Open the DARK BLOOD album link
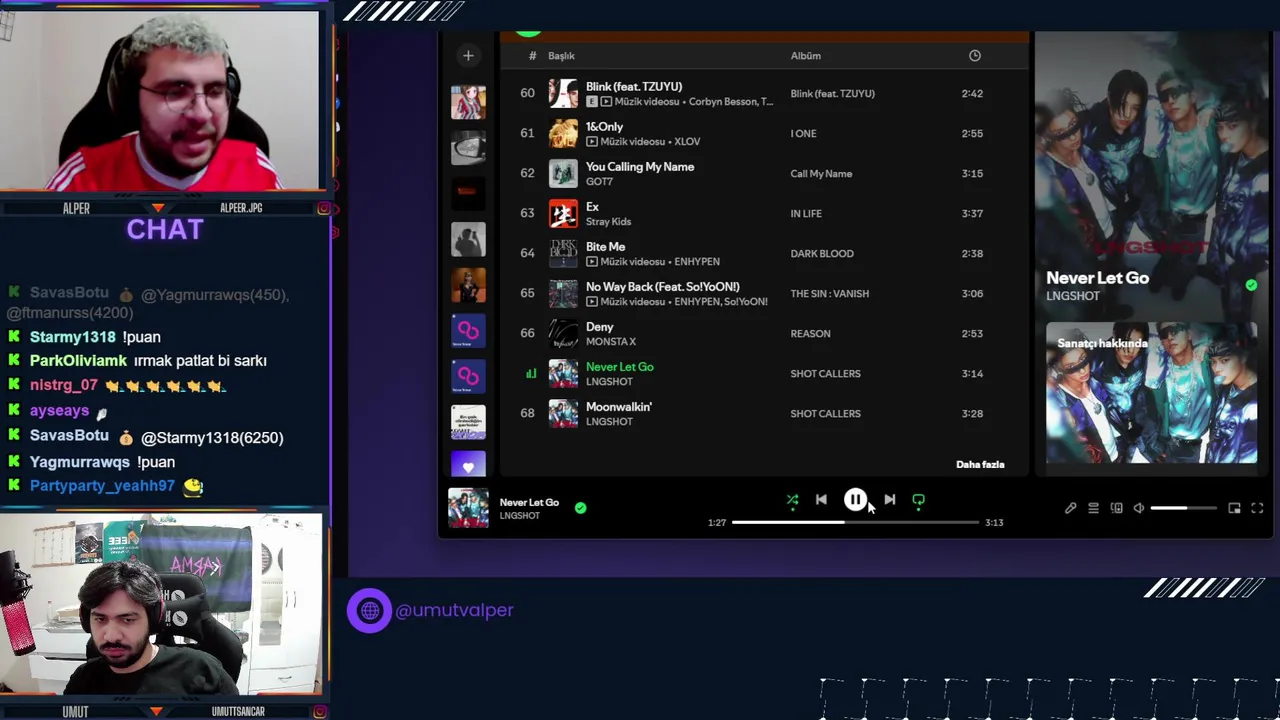Image resolution: width=1280 pixels, height=720 pixels. pos(822,254)
